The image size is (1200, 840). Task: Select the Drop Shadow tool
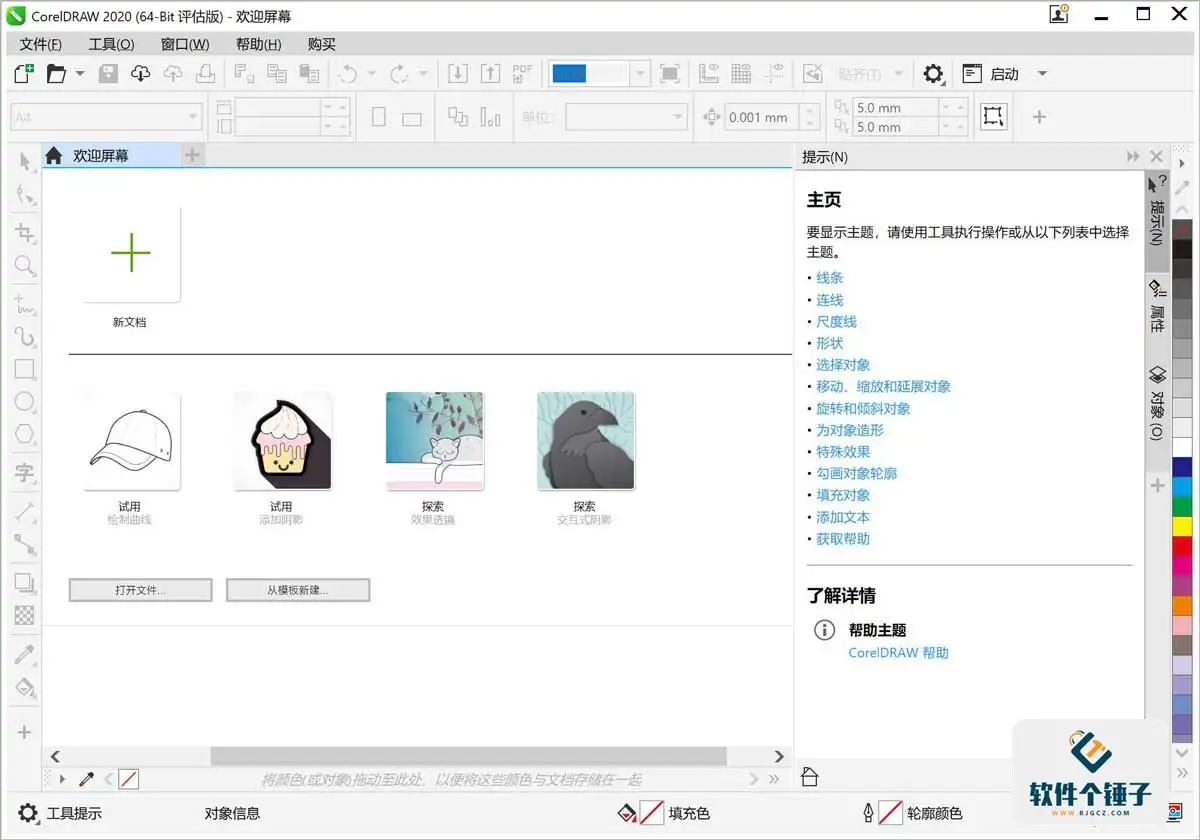(25, 582)
